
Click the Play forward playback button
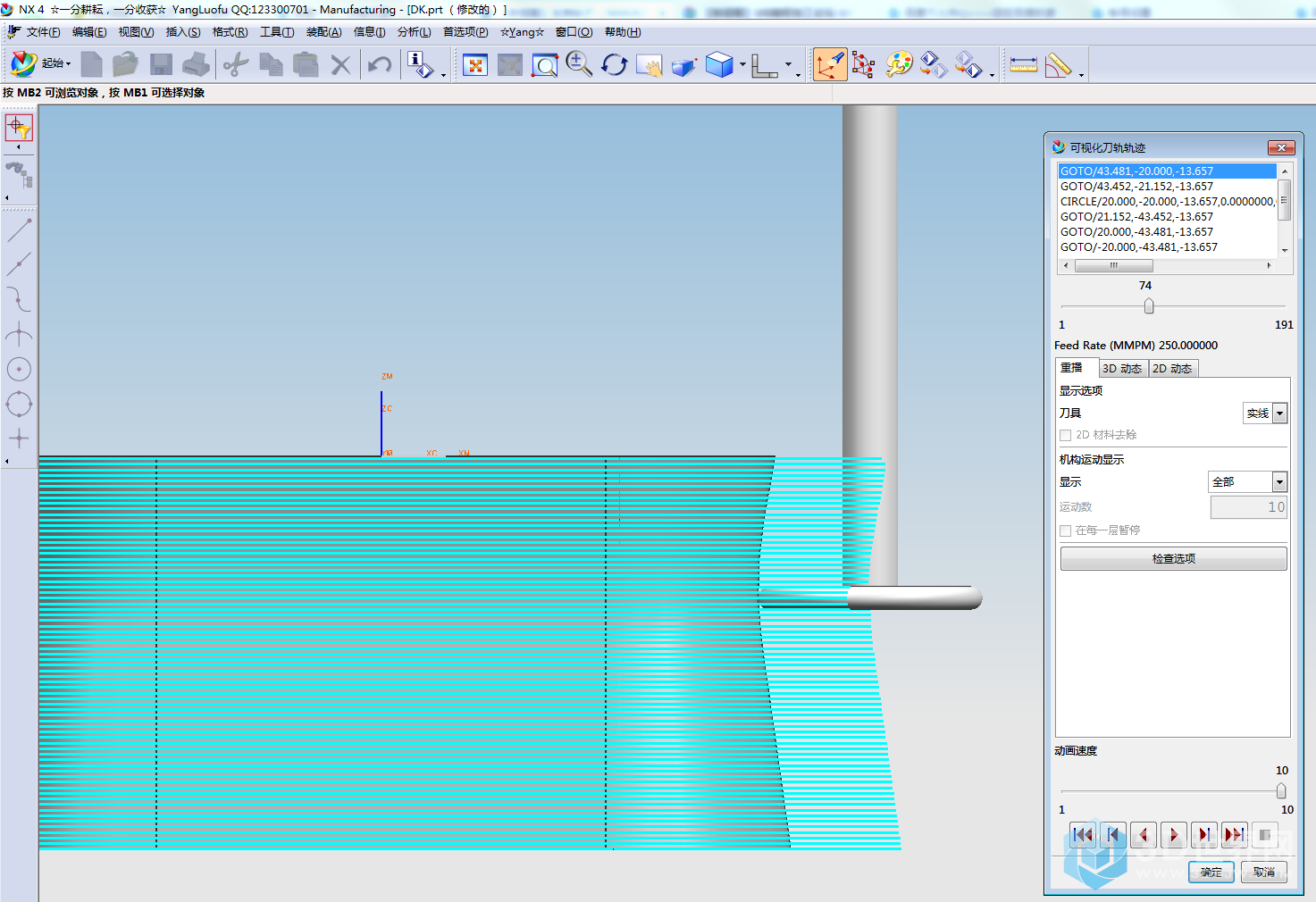(x=1173, y=835)
